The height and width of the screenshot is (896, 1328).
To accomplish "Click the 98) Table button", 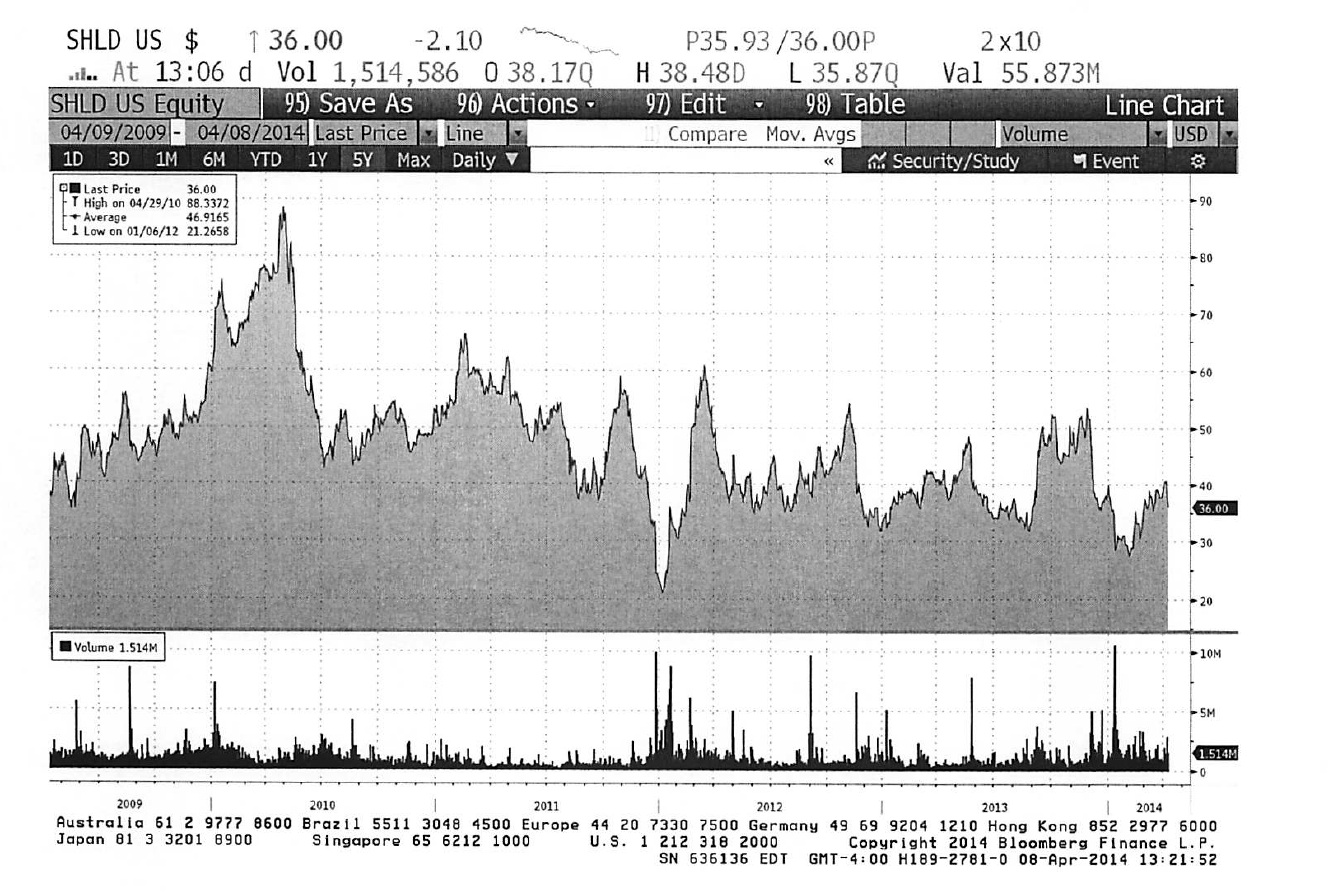I will [854, 105].
